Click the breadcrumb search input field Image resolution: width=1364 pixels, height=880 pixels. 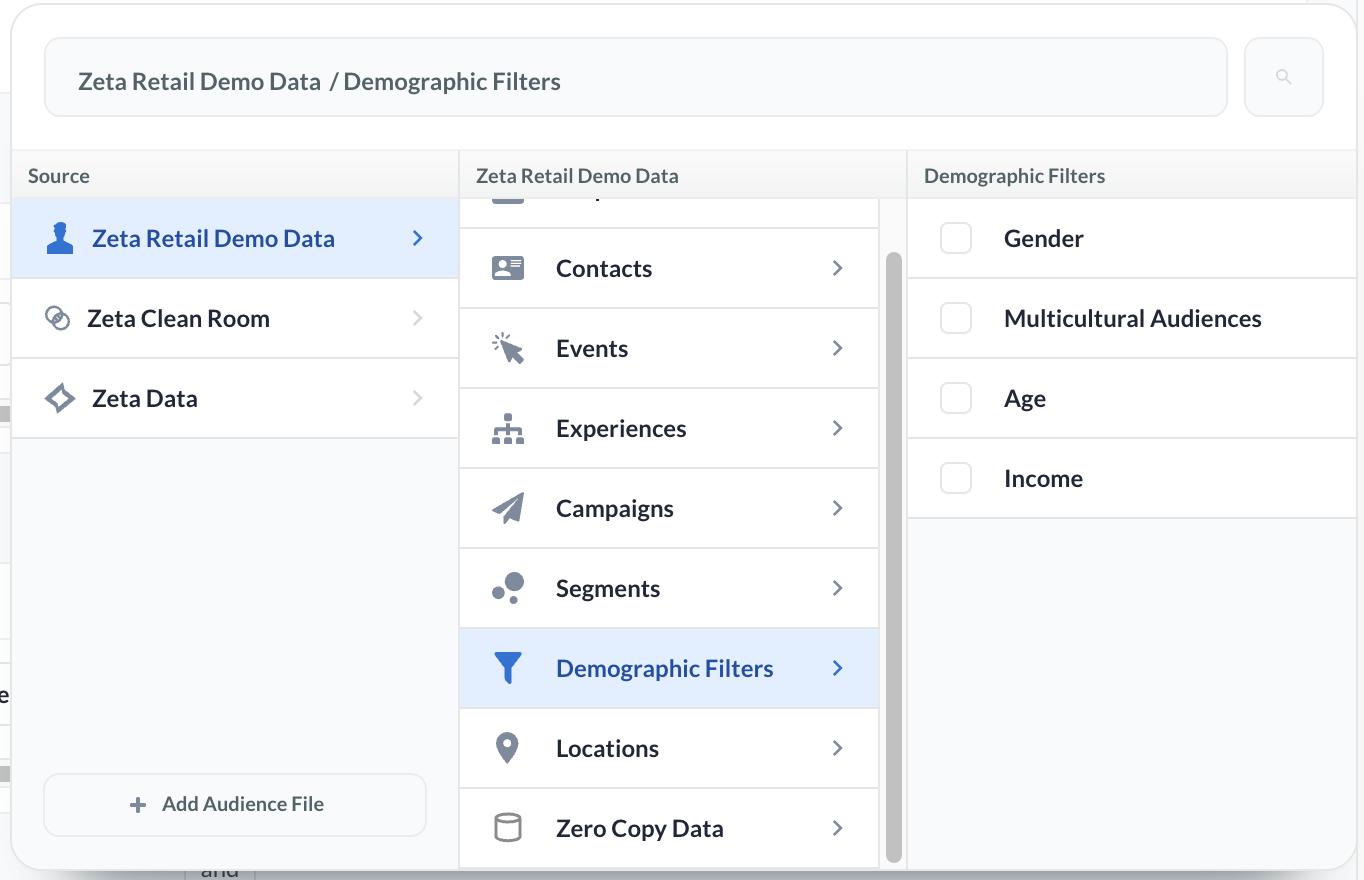636,77
